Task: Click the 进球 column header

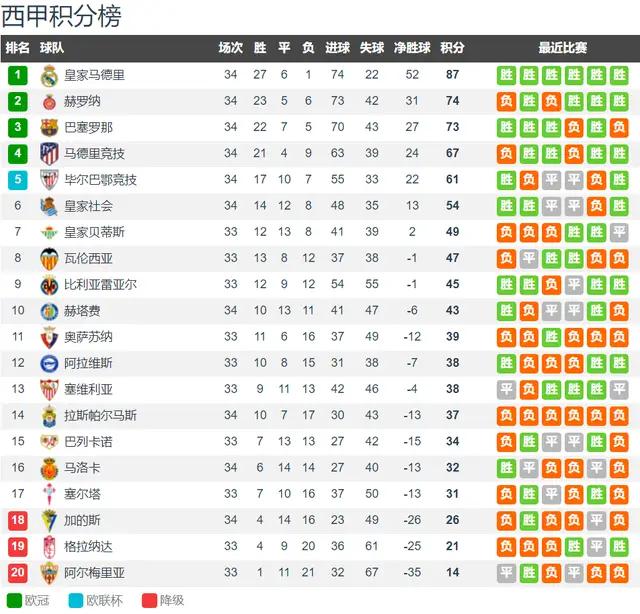Action: click(338, 48)
